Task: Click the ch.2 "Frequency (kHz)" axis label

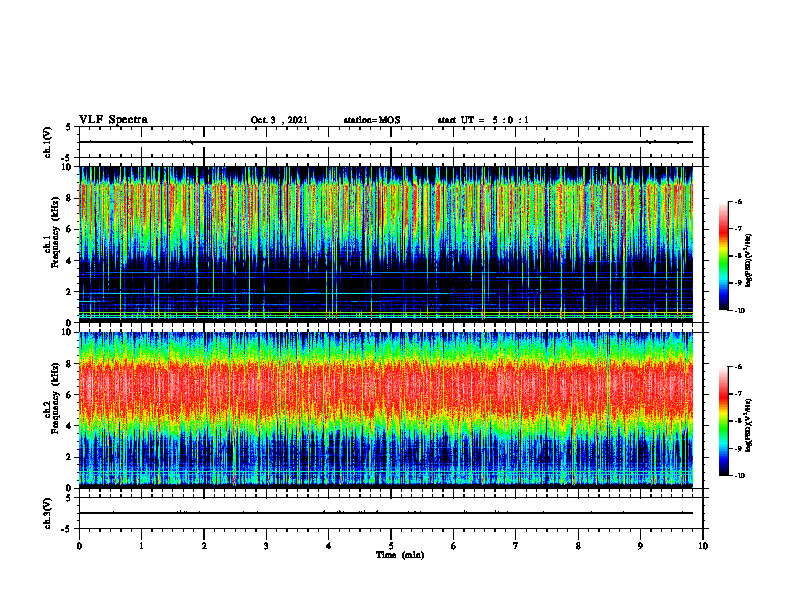Action: (55, 398)
